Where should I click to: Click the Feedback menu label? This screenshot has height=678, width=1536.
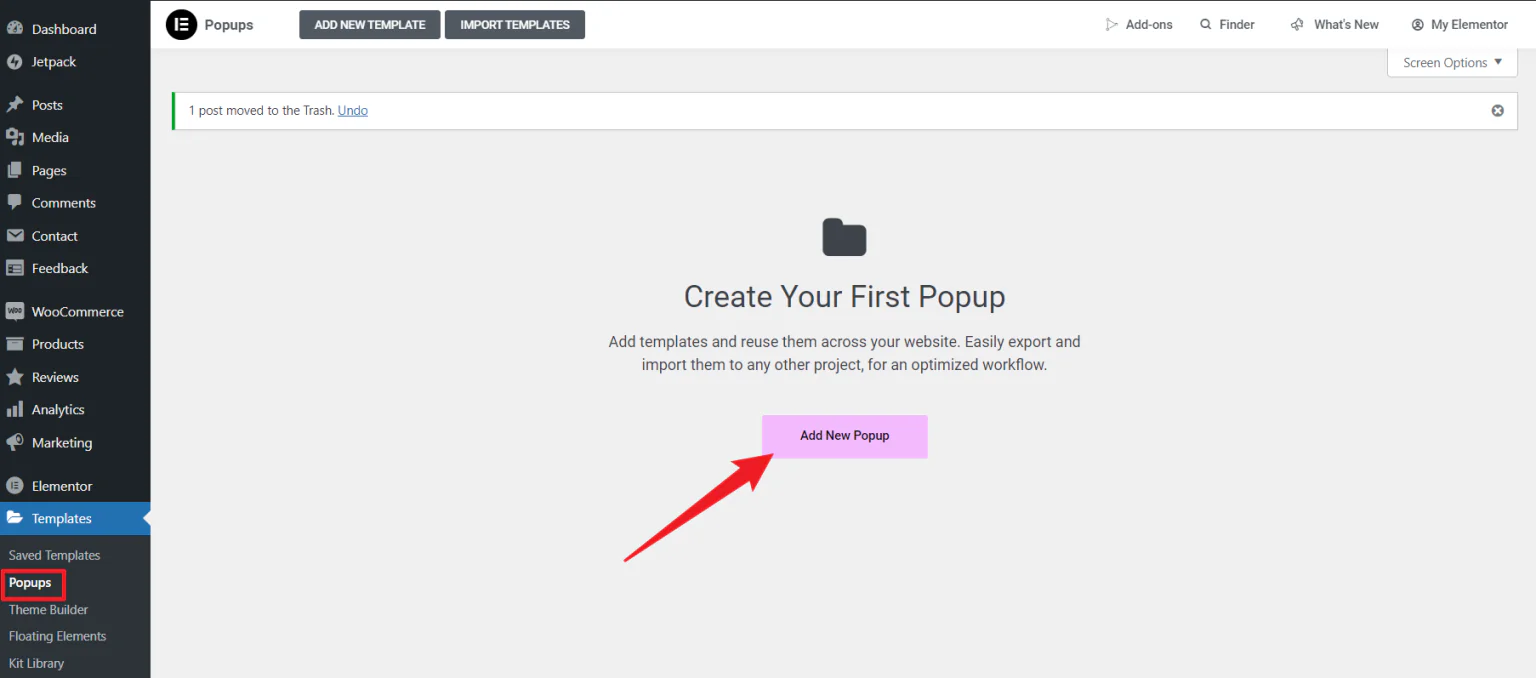pos(60,268)
